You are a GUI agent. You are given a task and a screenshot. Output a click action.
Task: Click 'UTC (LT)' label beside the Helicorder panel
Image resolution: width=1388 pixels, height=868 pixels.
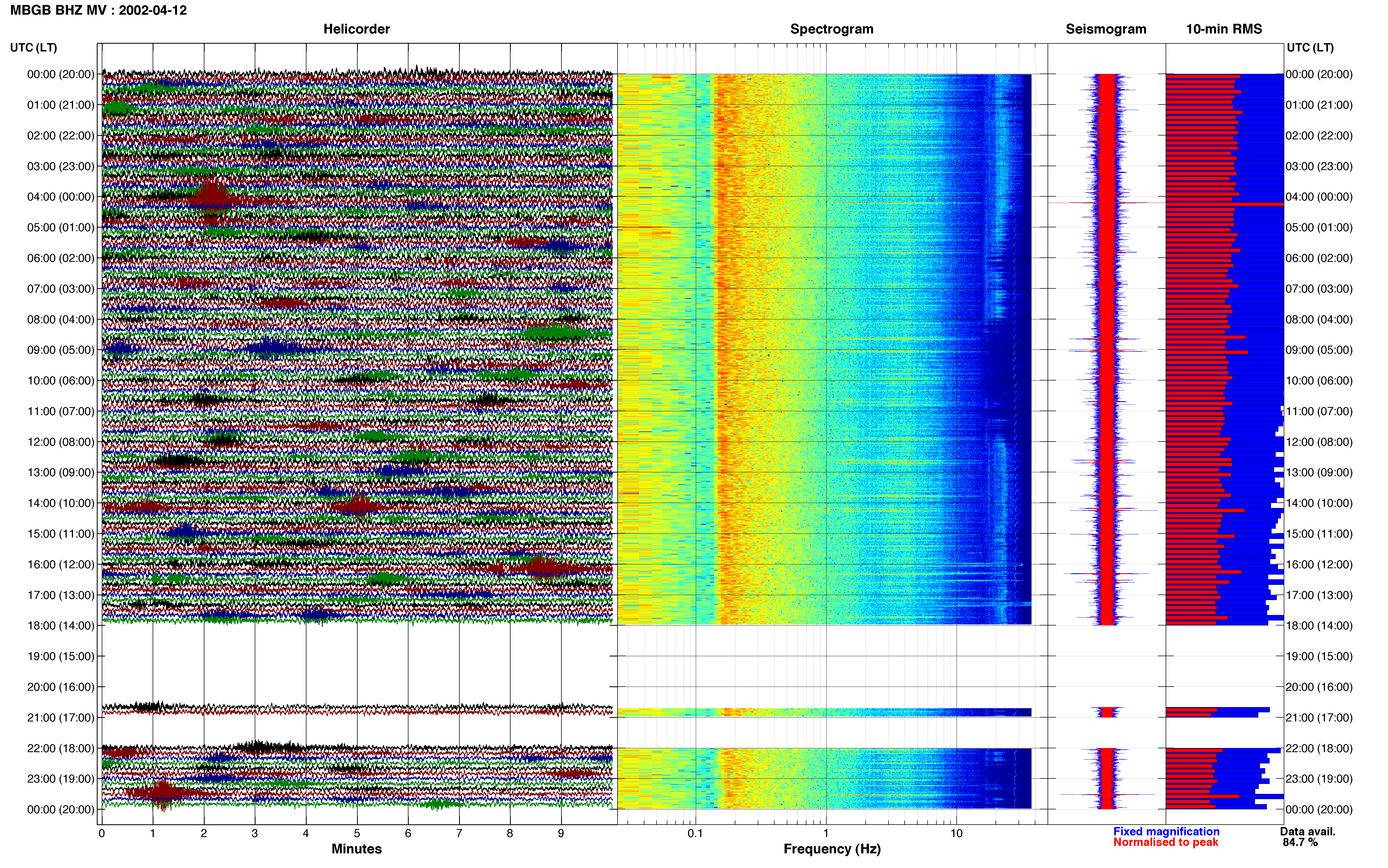(33, 48)
